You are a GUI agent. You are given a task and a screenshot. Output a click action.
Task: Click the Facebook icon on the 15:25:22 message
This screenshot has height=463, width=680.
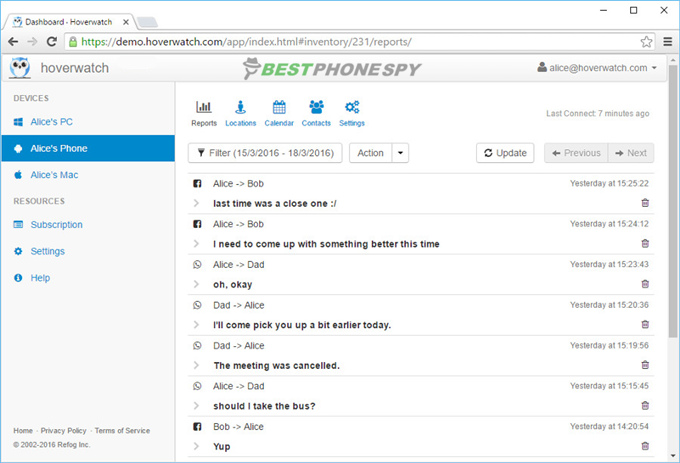coord(197,183)
